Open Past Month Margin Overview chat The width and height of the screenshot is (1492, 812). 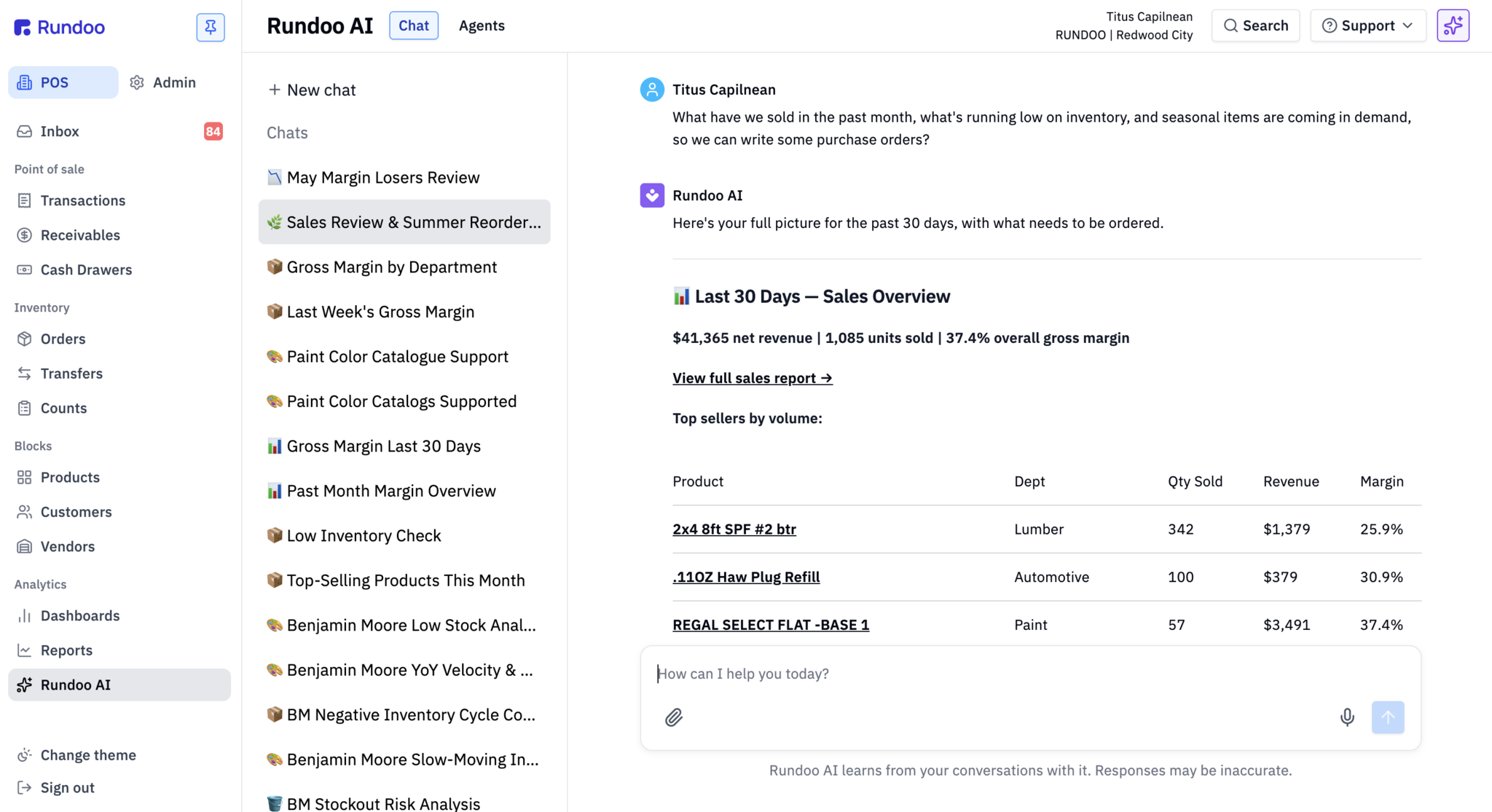(404, 491)
